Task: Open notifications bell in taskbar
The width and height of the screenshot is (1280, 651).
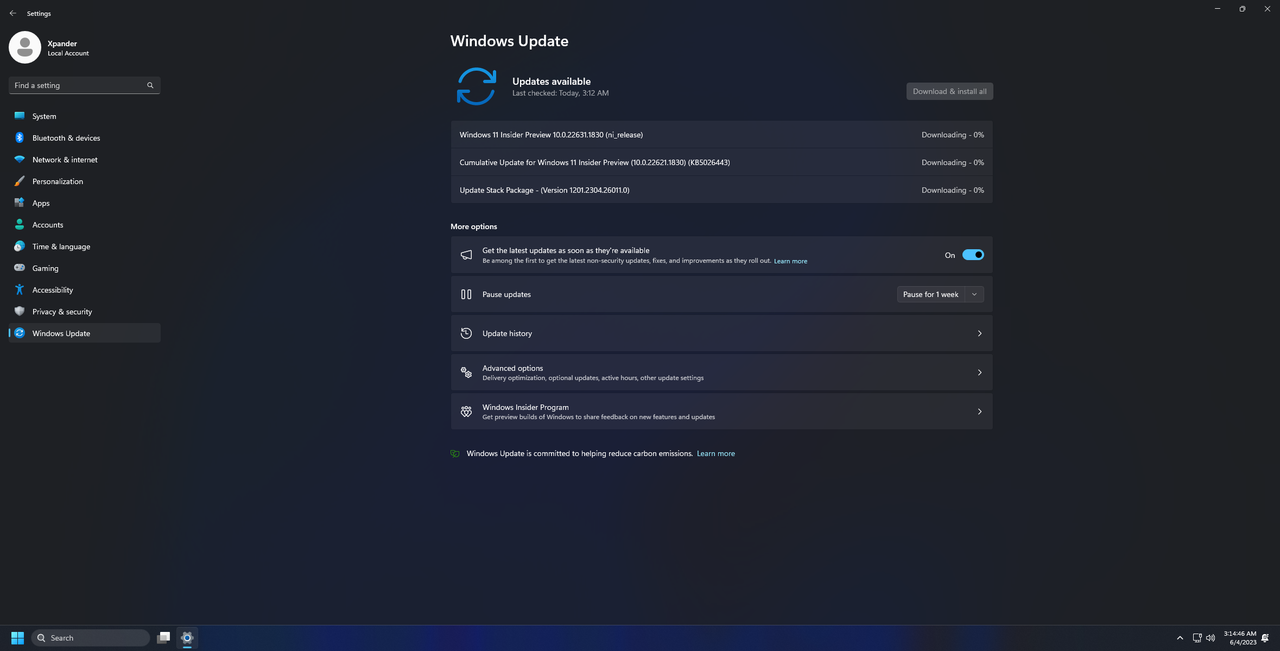Action: (x=1267, y=637)
